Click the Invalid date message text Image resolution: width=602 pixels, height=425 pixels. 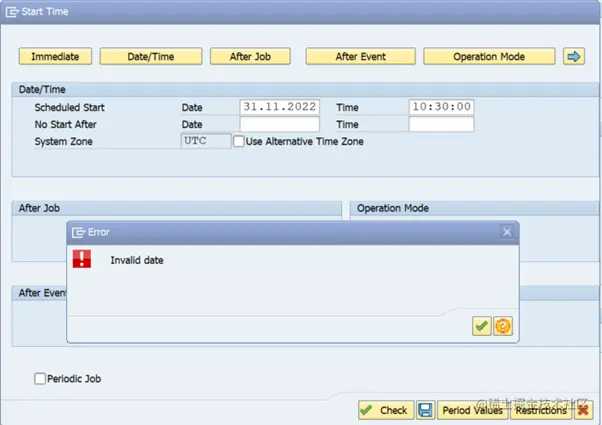coord(137,260)
